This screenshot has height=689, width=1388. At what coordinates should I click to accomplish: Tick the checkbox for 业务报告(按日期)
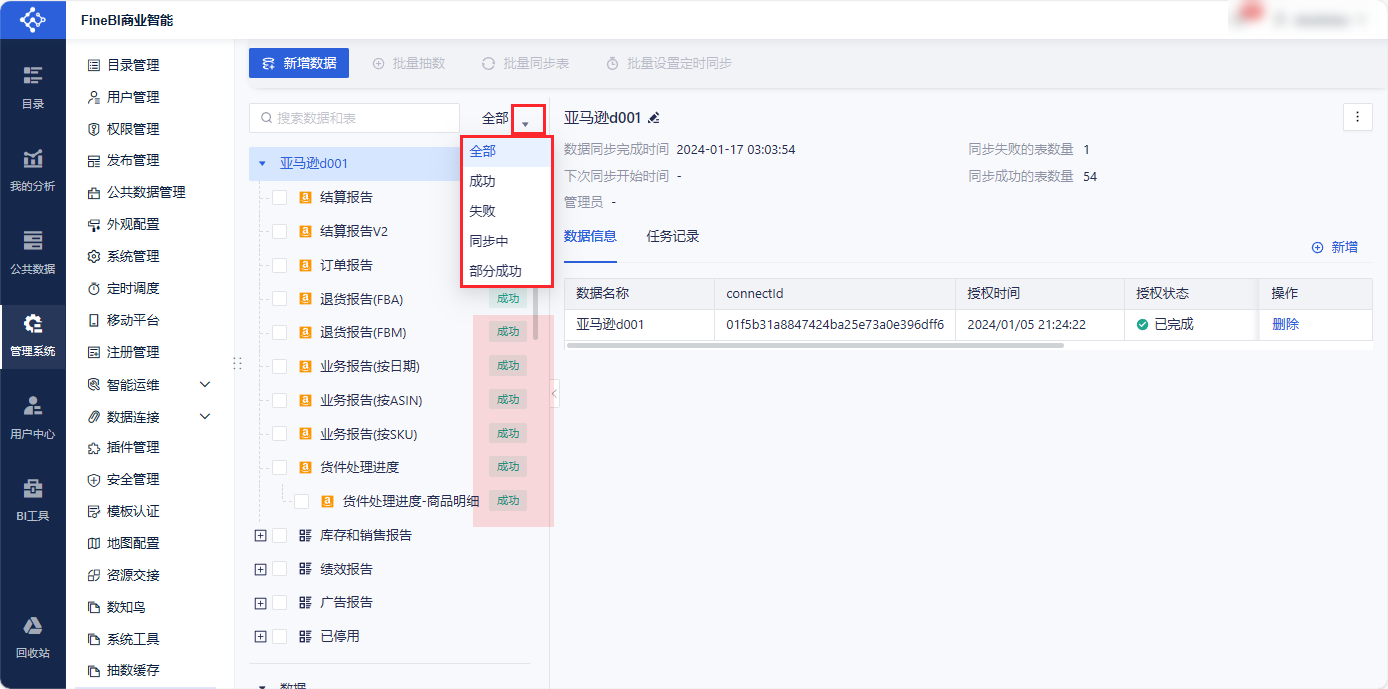point(279,366)
